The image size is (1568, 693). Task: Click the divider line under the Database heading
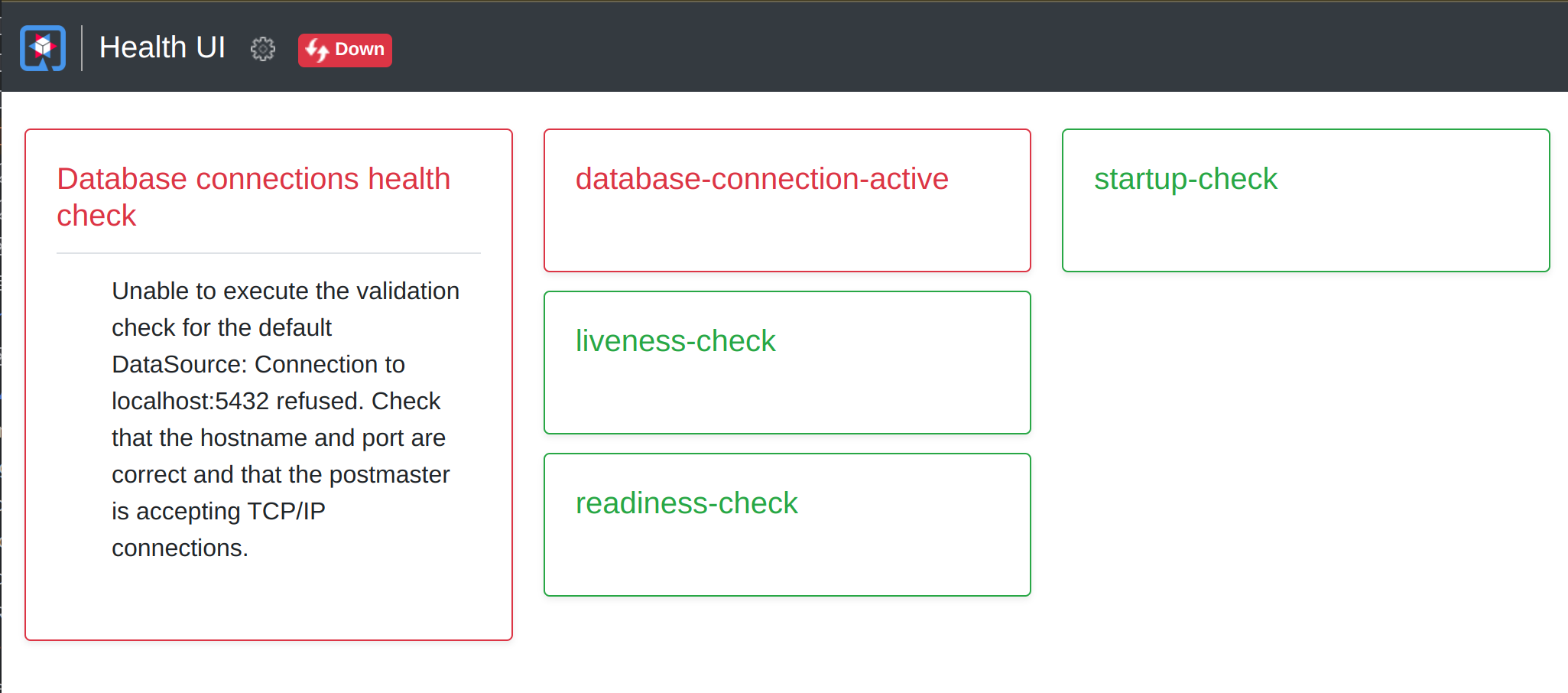click(x=268, y=253)
